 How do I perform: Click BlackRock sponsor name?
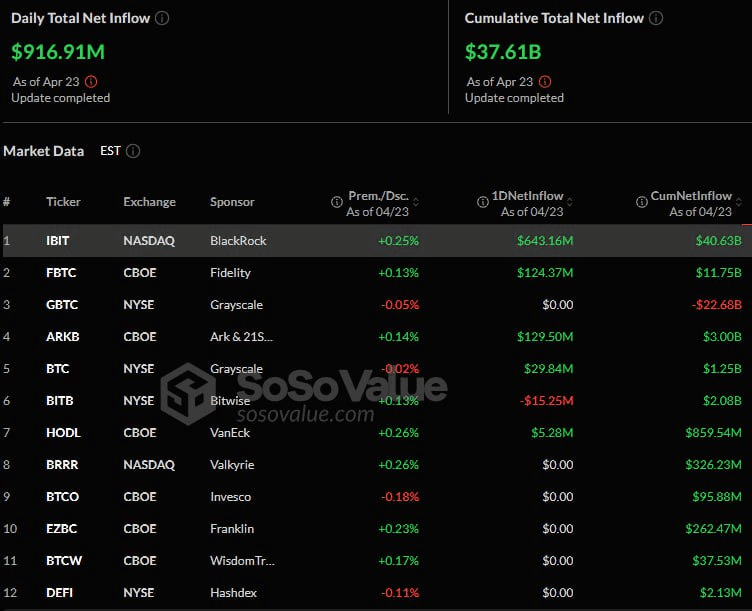click(238, 241)
